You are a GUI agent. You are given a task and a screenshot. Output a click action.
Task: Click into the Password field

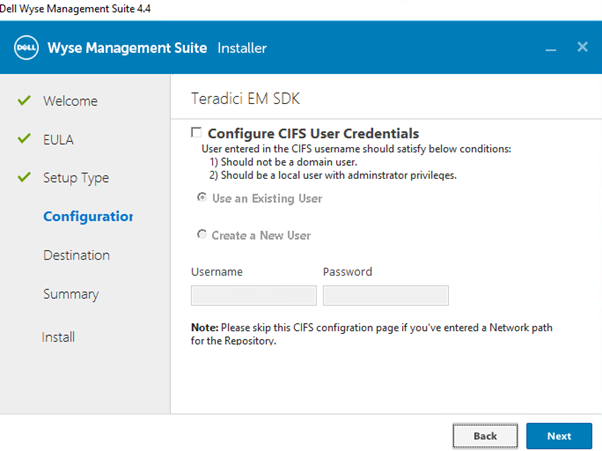(385, 295)
